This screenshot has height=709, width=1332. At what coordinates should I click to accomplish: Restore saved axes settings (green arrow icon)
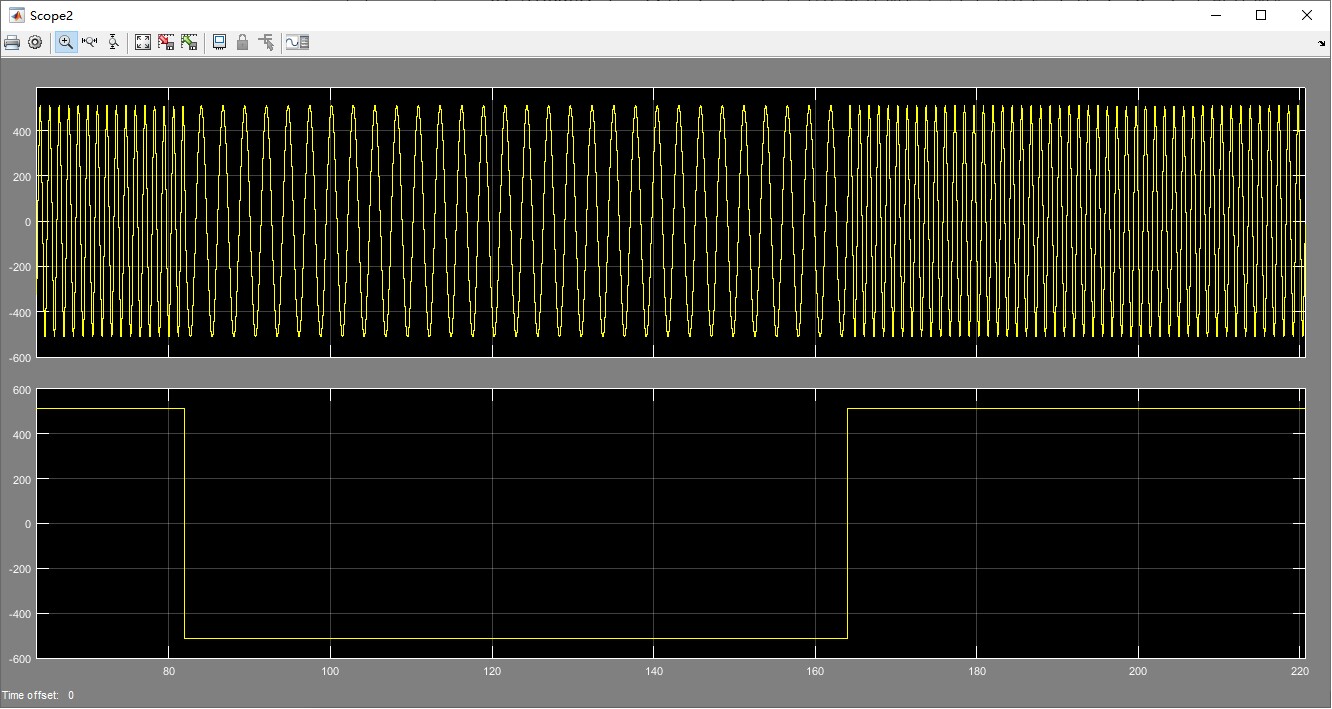pyautogui.click(x=189, y=42)
